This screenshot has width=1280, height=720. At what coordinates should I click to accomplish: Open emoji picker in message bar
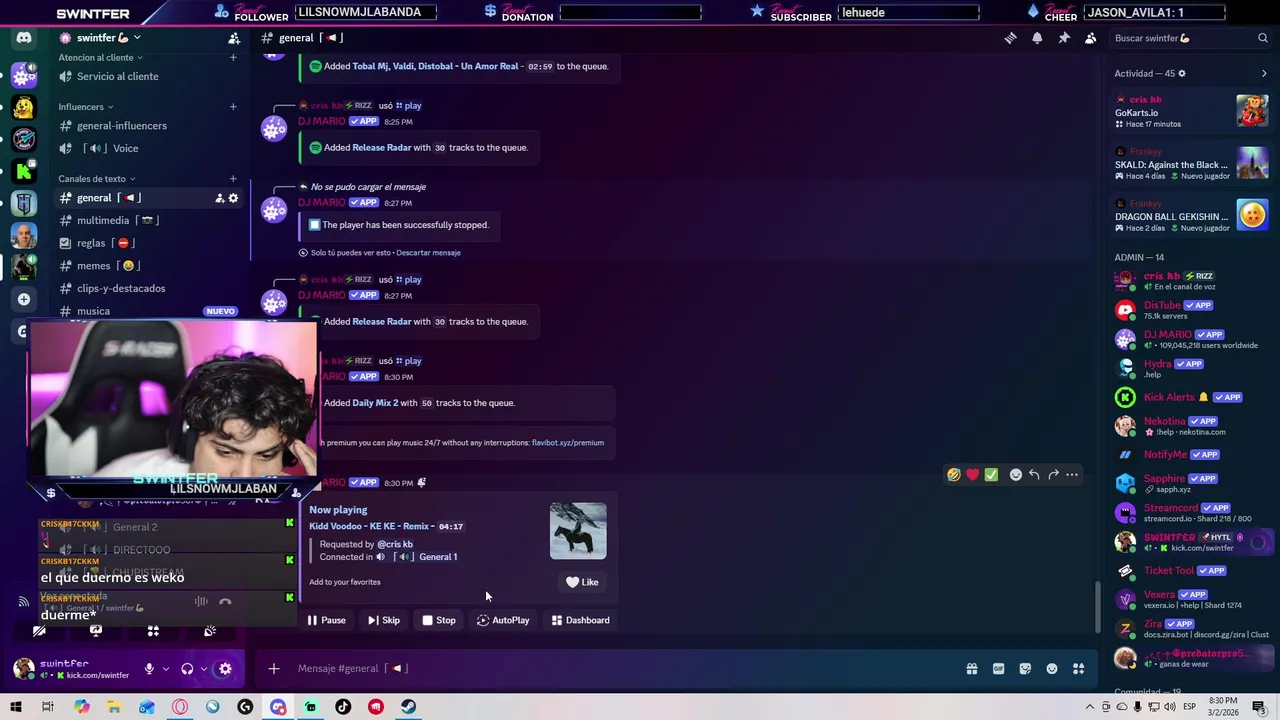click(1052, 669)
